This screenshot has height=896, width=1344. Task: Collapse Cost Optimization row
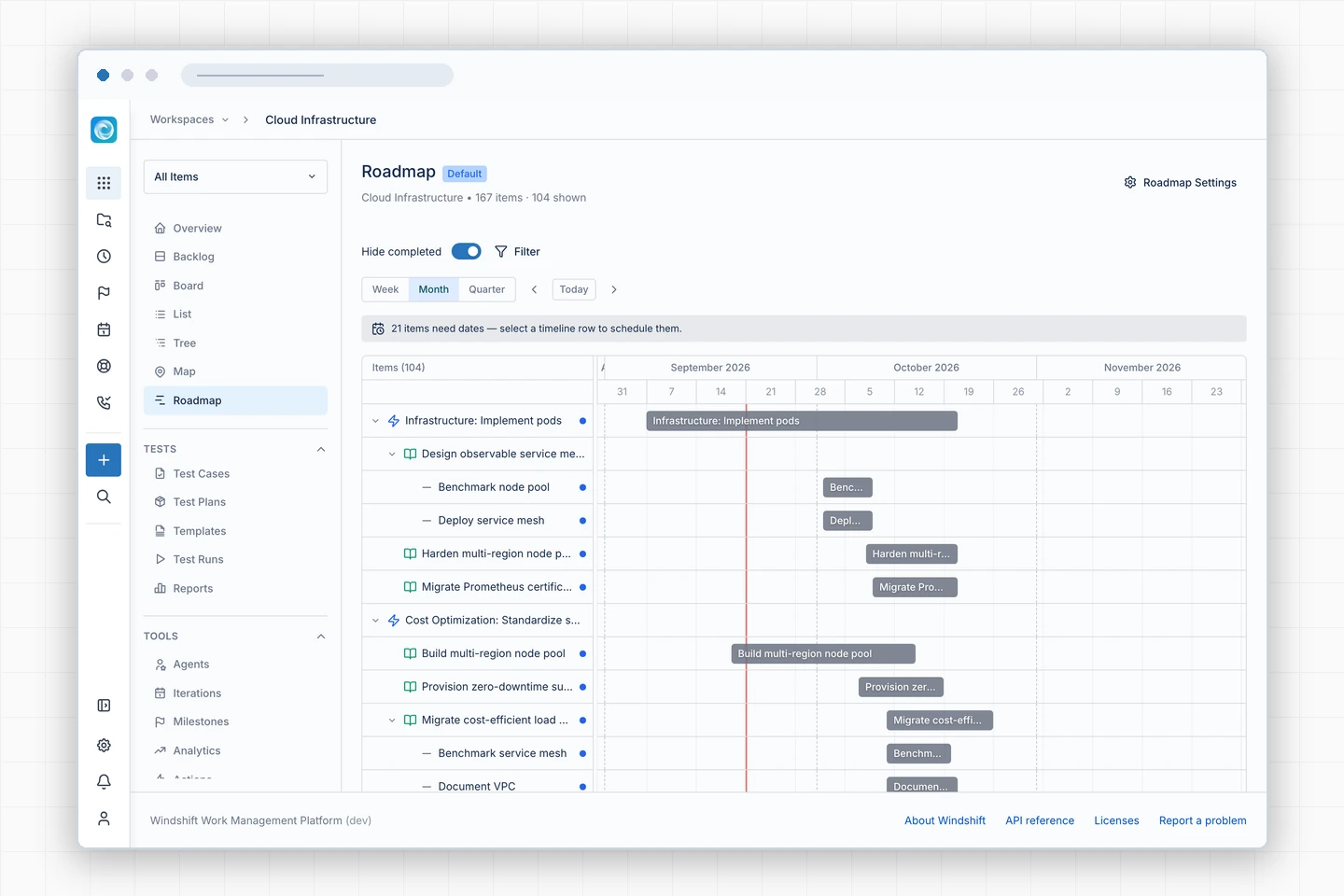click(376, 621)
